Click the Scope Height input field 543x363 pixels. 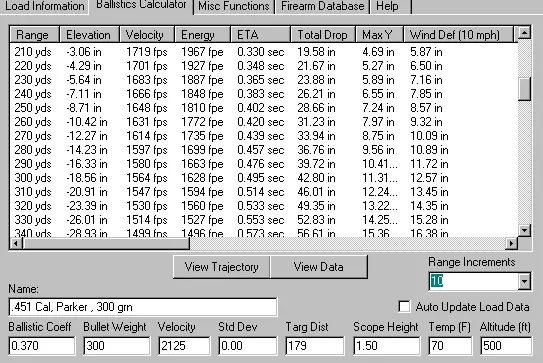pyautogui.click(x=386, y=346)
